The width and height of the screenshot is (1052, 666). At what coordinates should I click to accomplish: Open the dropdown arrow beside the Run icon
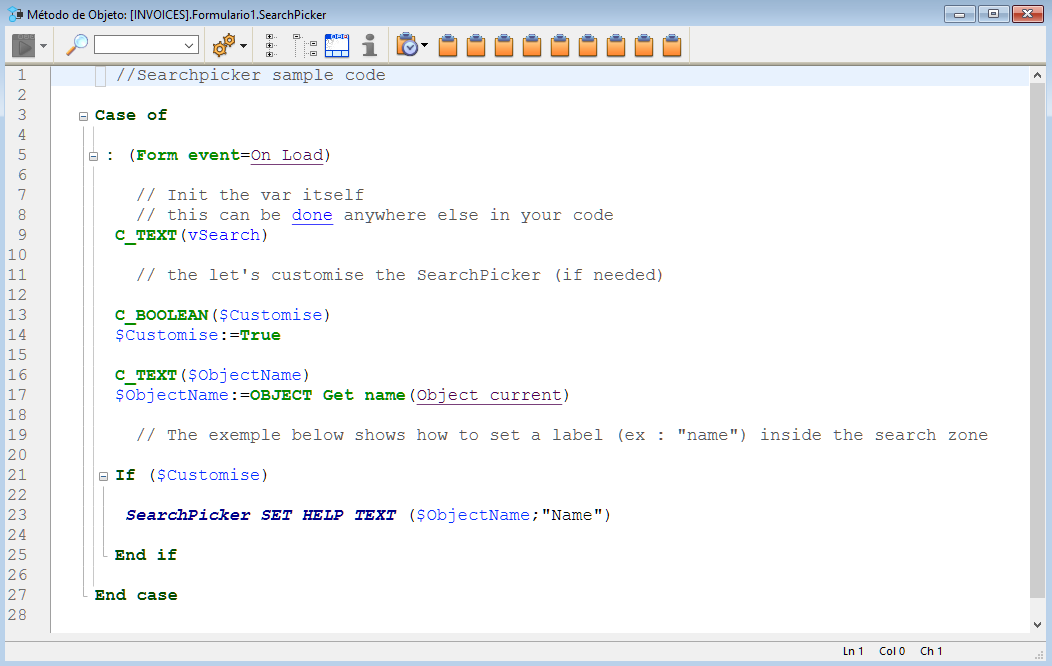click(x=44, y=46)
